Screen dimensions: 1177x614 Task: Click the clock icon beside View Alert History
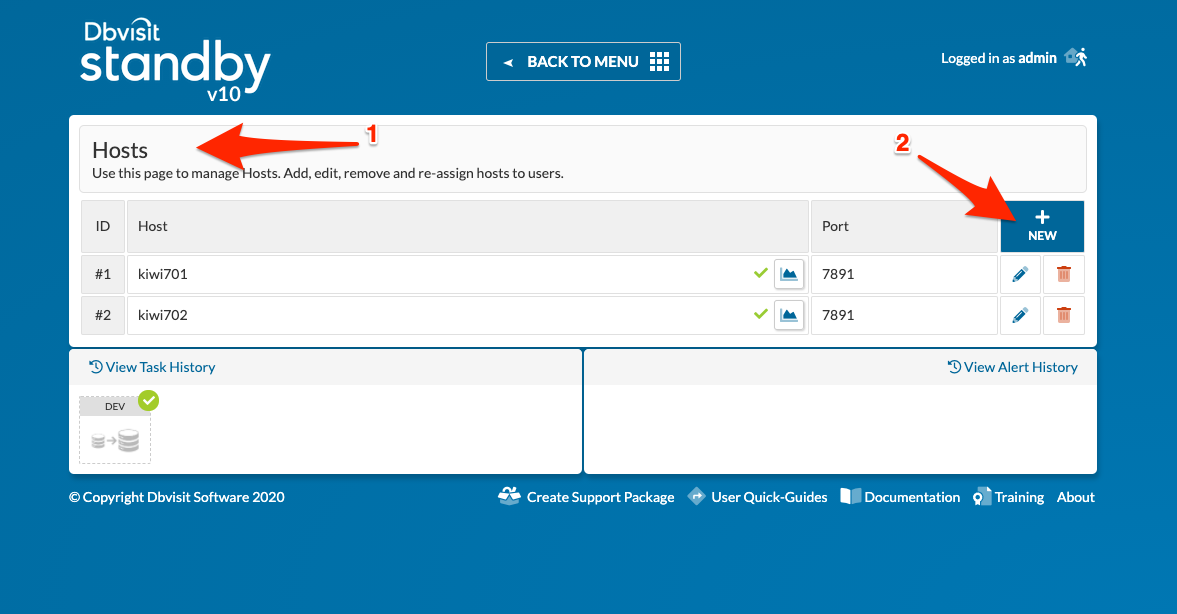point(954,367)
